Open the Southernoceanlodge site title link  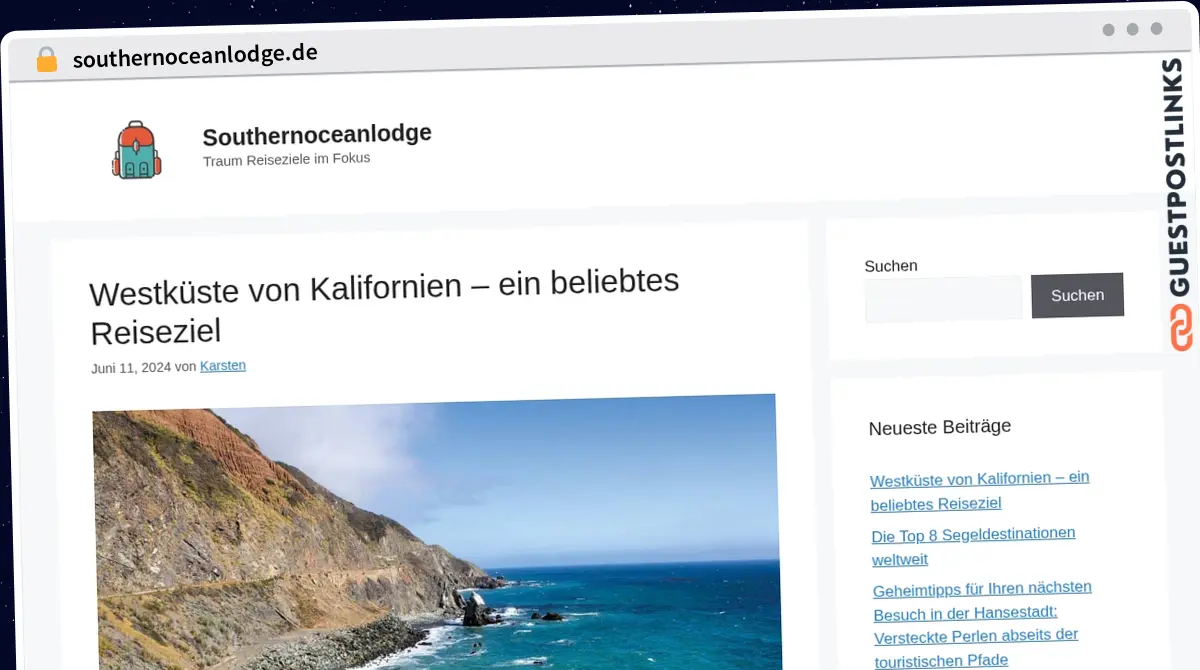coord(316,134)
